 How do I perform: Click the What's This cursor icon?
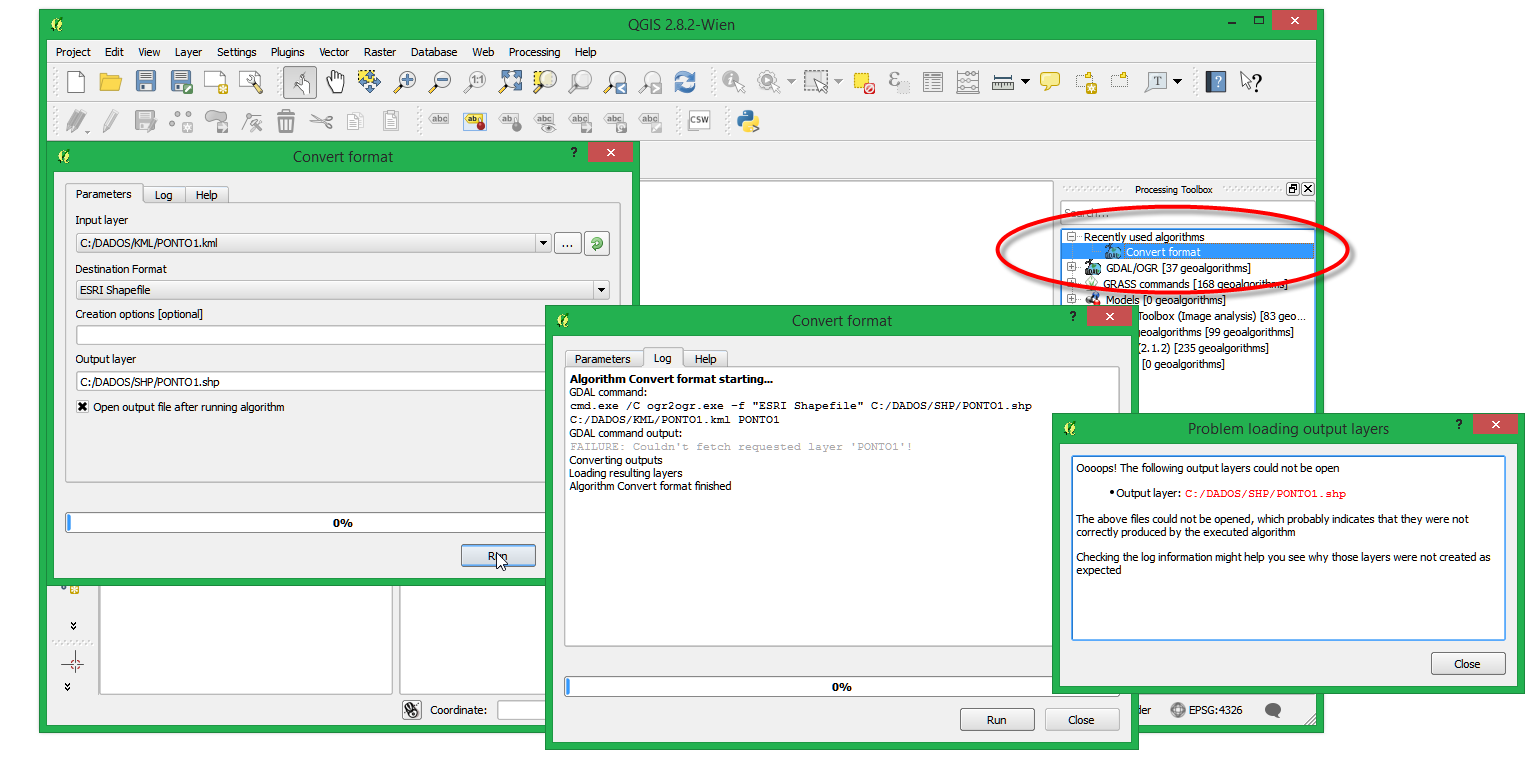(1250, 82)
